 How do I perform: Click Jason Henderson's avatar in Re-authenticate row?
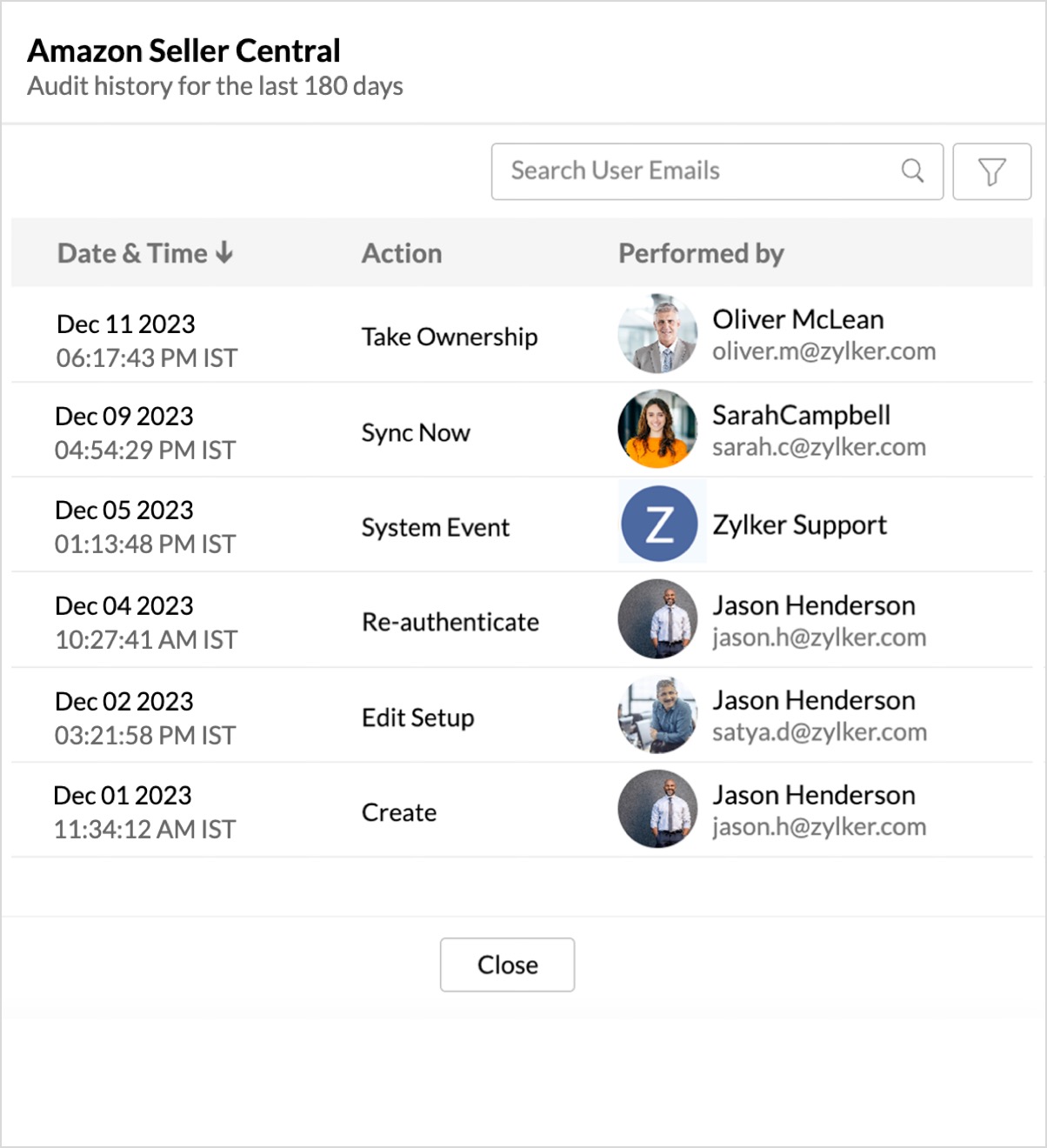point(657,619)
